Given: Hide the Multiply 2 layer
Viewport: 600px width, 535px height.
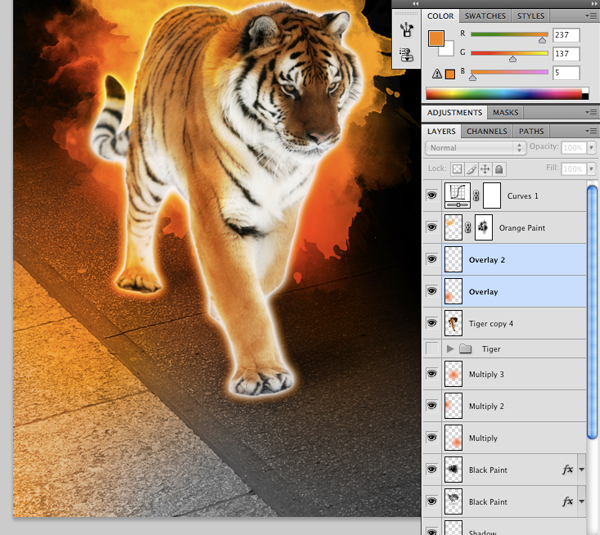Looking at the screenshot, I should [432, 406].
